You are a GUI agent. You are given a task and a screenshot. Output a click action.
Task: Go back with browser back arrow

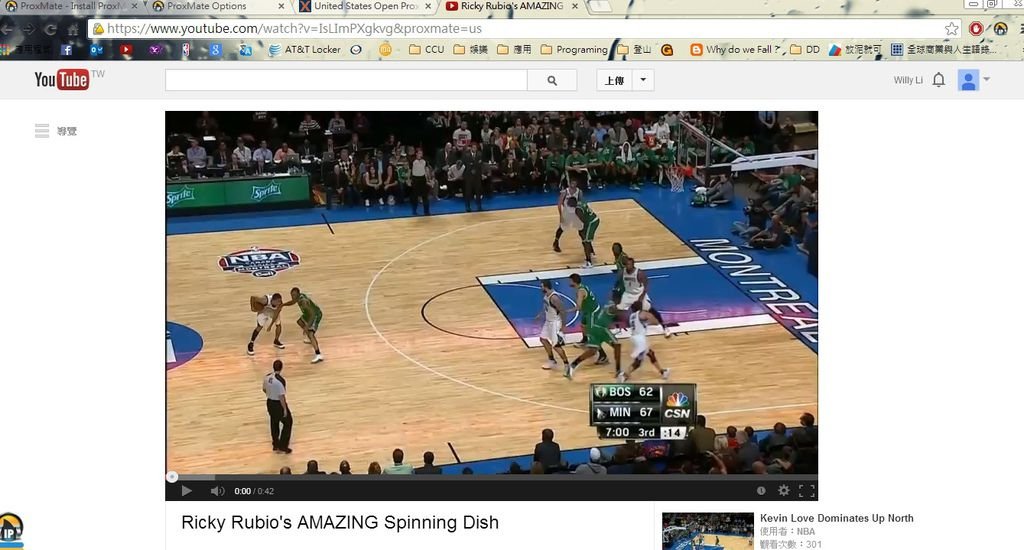tap(8, 29)
